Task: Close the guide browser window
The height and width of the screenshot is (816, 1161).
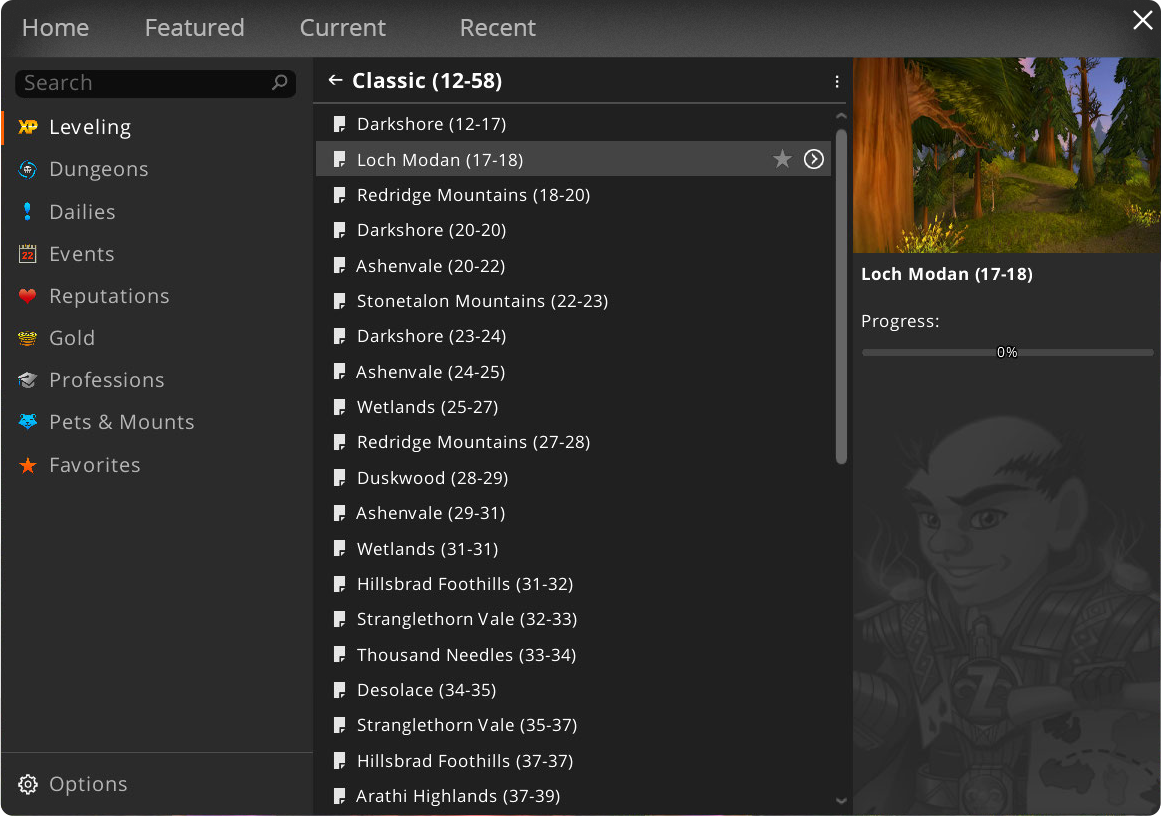Action: click(1142, 20)
